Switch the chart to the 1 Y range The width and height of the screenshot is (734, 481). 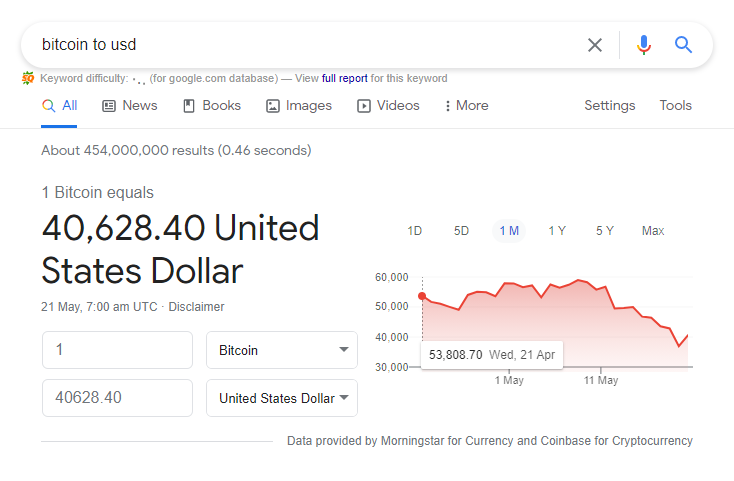(x=557, y=231)
